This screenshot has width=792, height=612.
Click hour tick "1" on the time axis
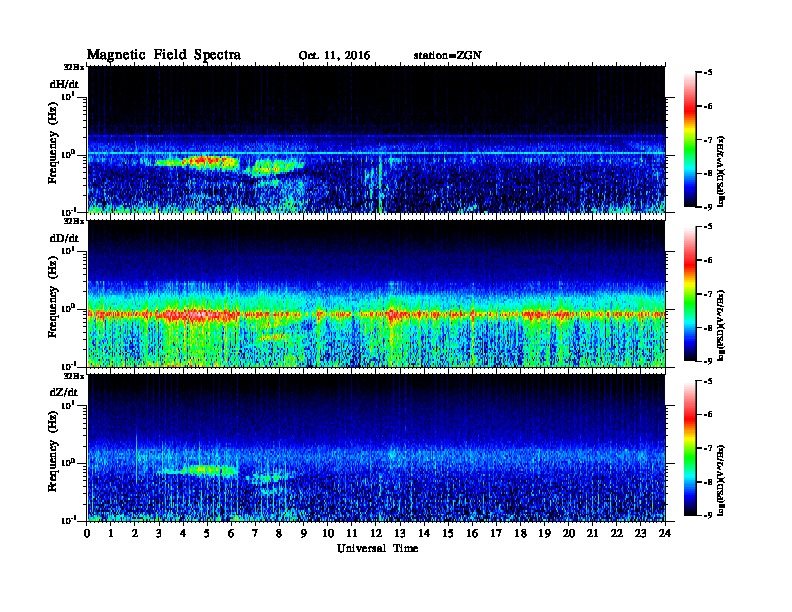coord(111,534)
